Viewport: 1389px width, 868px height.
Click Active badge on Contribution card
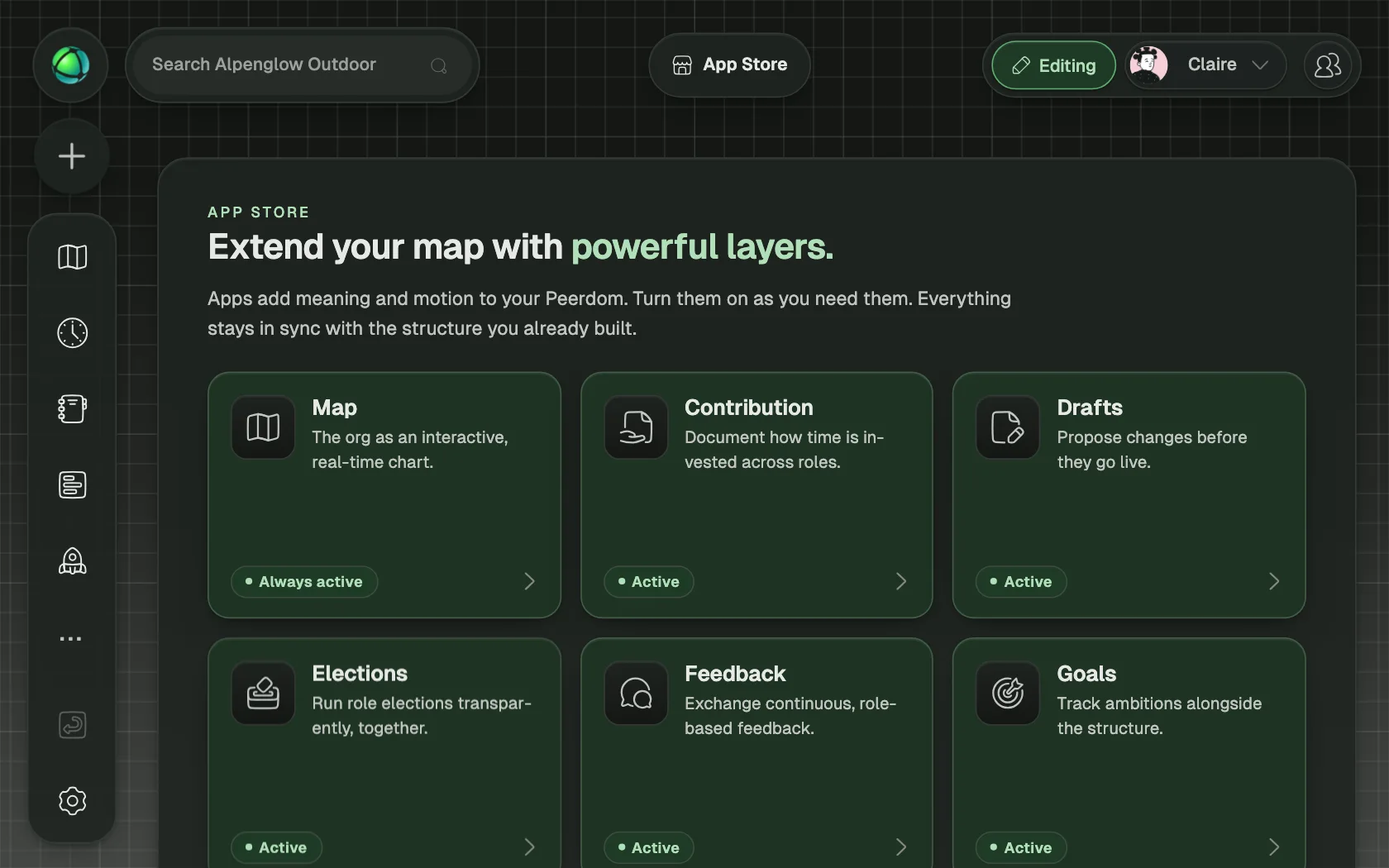(649, 582)
